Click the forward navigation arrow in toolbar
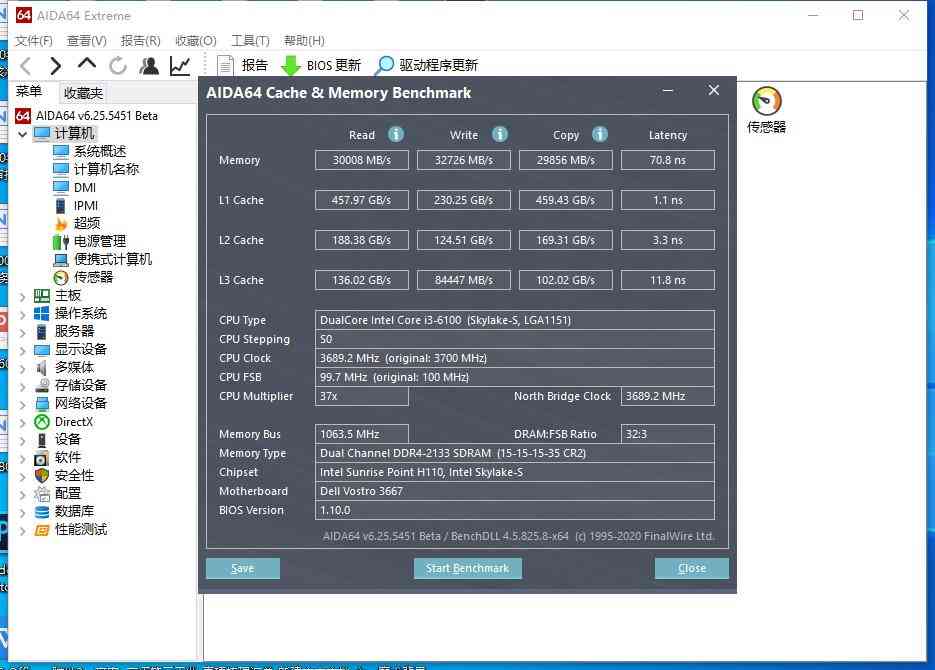Image resolution: width=935 pixels, height=670 pixels. point(56,66)
